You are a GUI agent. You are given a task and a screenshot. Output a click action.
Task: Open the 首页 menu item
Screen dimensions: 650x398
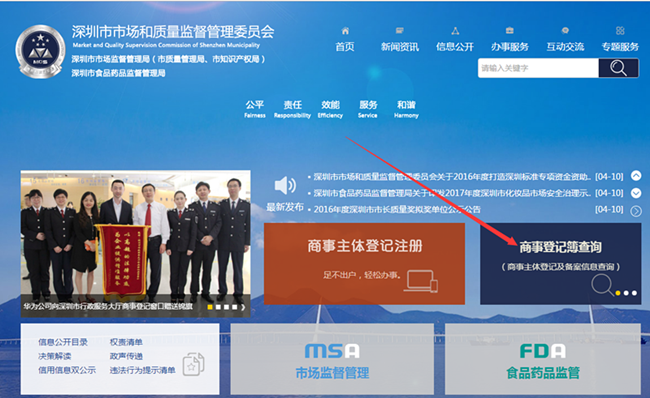345,47
